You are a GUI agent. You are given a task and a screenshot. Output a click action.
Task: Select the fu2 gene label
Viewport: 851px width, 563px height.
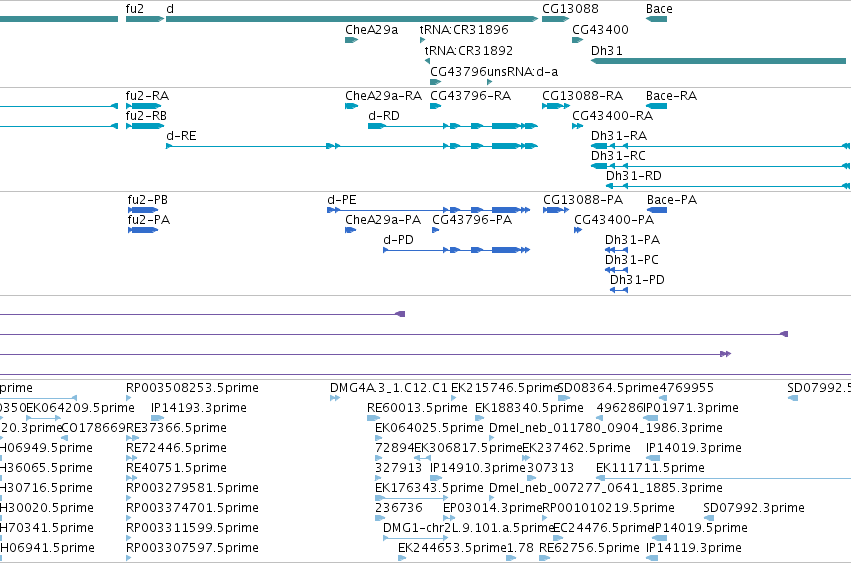135,9
